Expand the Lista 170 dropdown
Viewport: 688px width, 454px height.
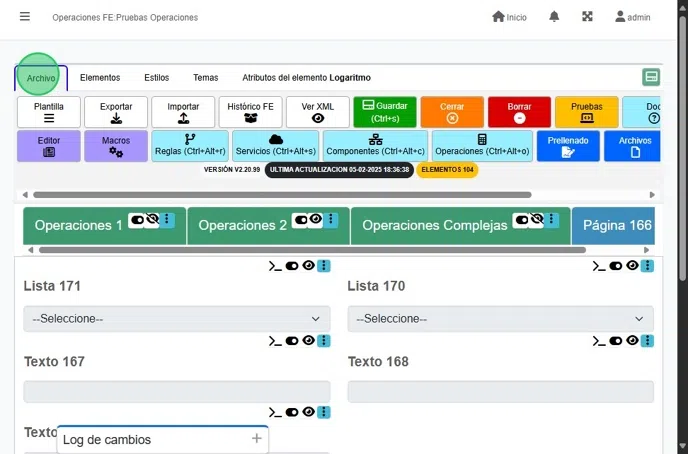pyautogui.click(x=501, y=319)
